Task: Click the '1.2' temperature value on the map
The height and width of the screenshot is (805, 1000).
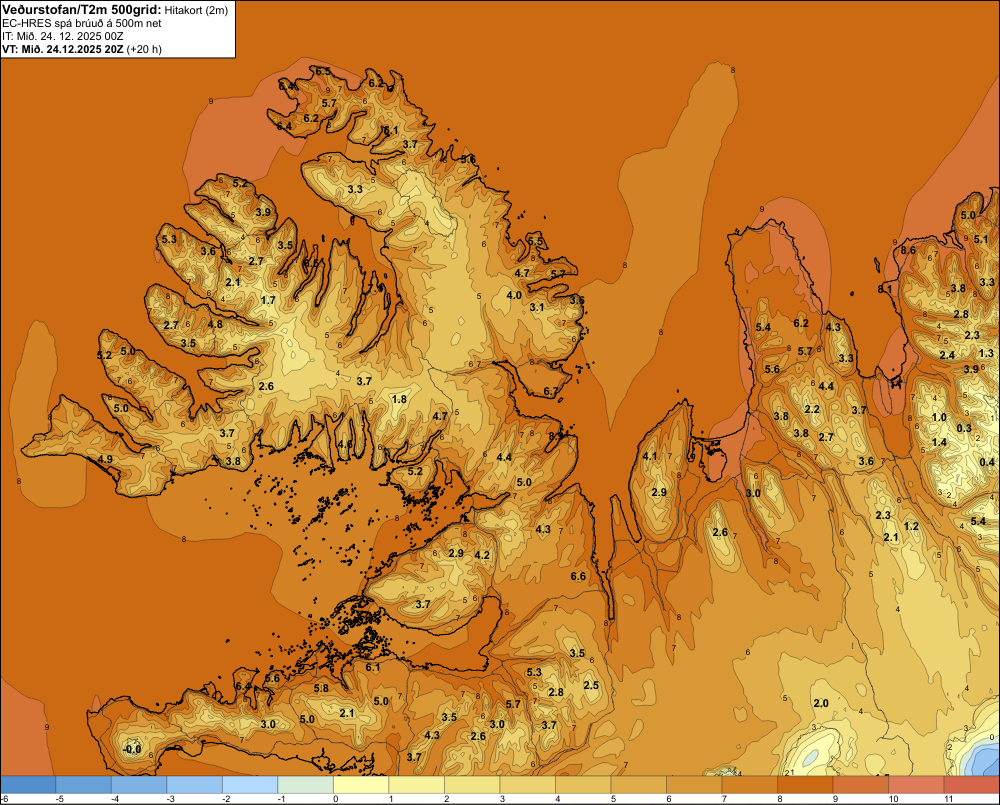Action: click(x=911, y=526)
